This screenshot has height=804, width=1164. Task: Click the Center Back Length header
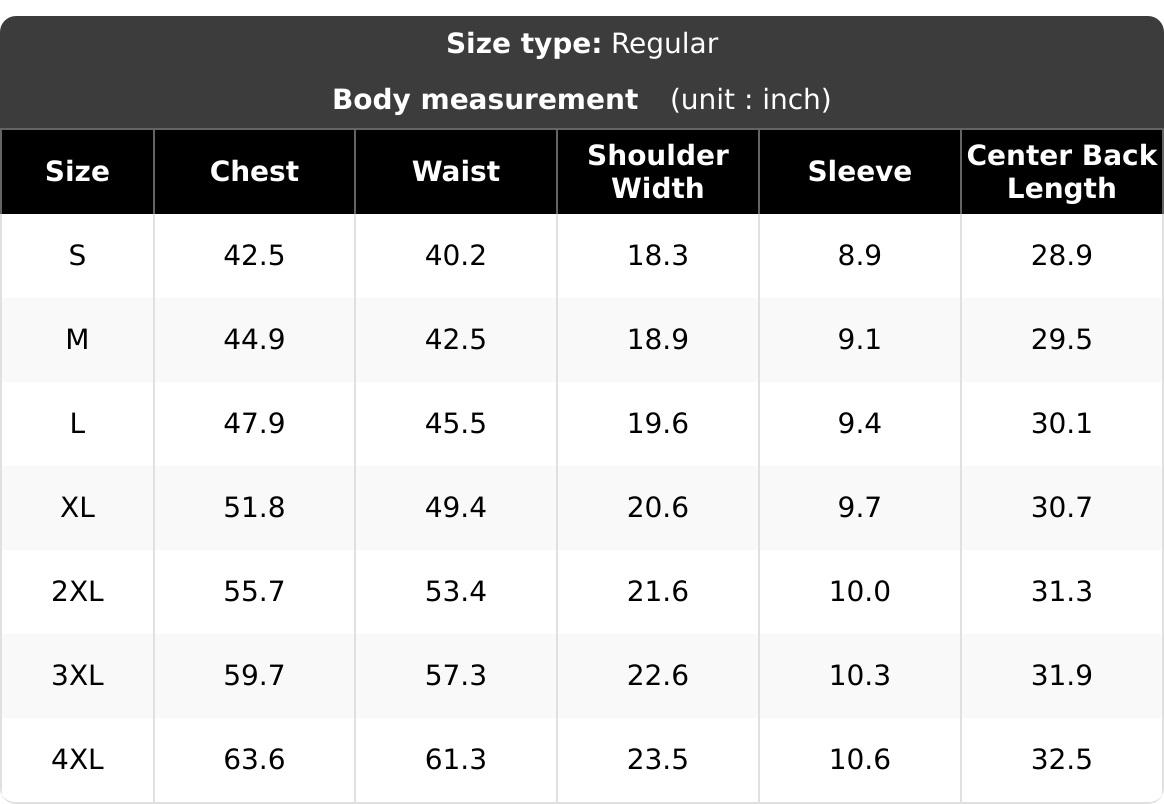pos(1062,171)
